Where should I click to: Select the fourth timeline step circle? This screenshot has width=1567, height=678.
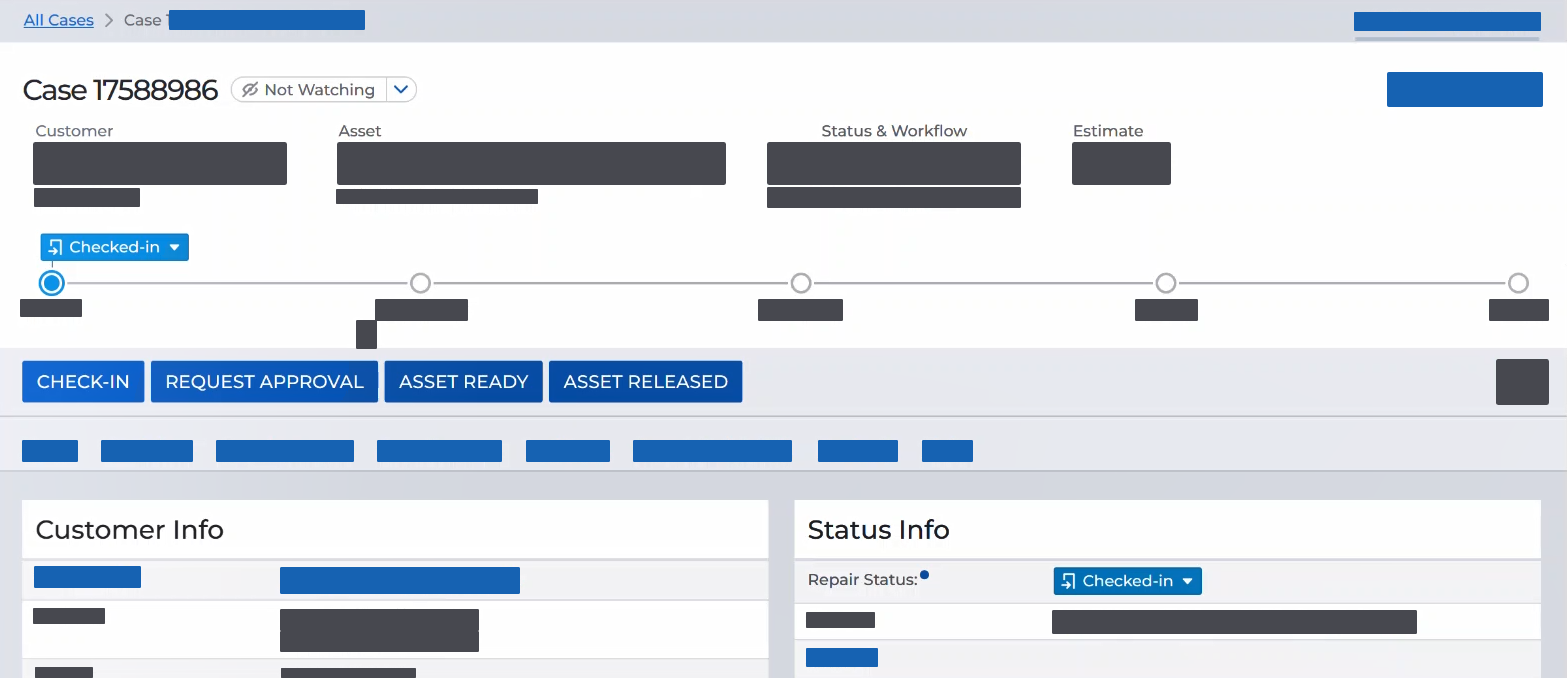(x=1165, y=283)
